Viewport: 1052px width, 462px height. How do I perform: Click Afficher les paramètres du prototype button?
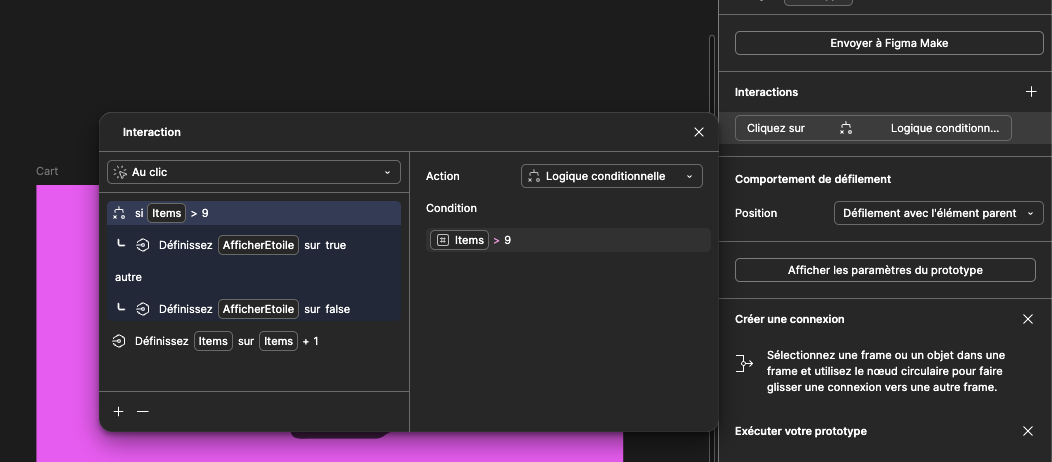[x=885, y=270]
